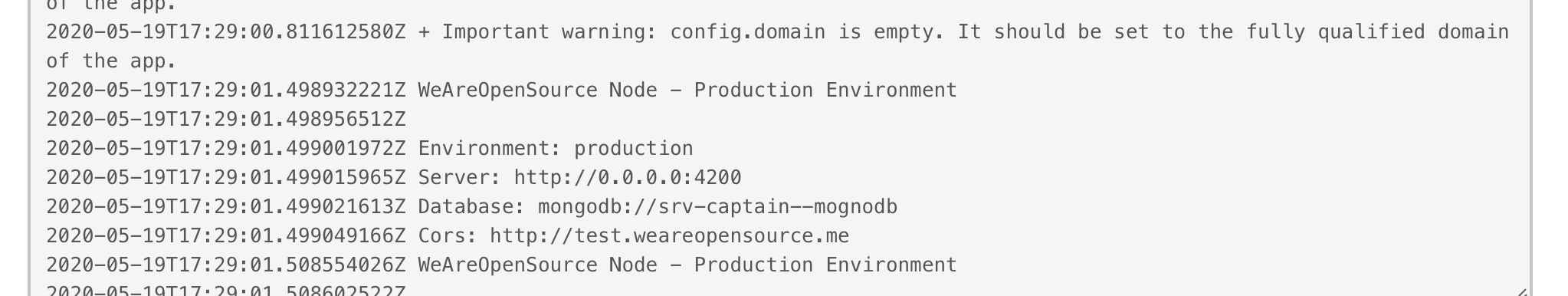Click 'of the app.' wrapped text under warning
This screenshot has width=1568, height=296.
pyautogui.click(x=112, y=61)
